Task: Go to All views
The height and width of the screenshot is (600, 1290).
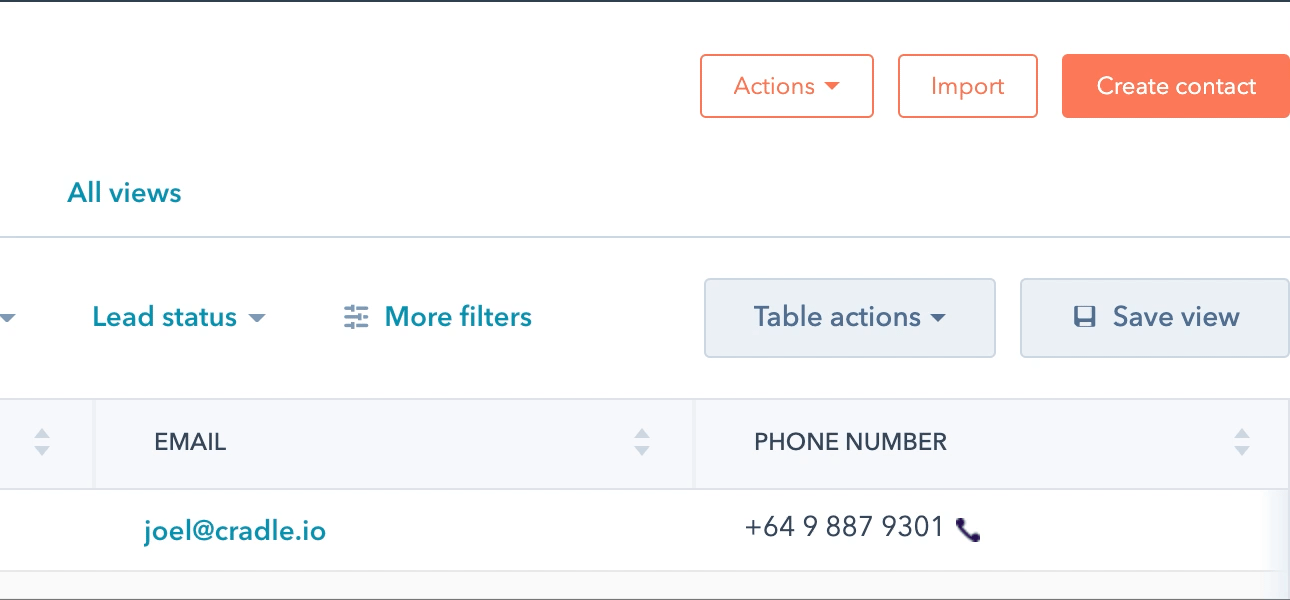Action: (x=124, y=192)
